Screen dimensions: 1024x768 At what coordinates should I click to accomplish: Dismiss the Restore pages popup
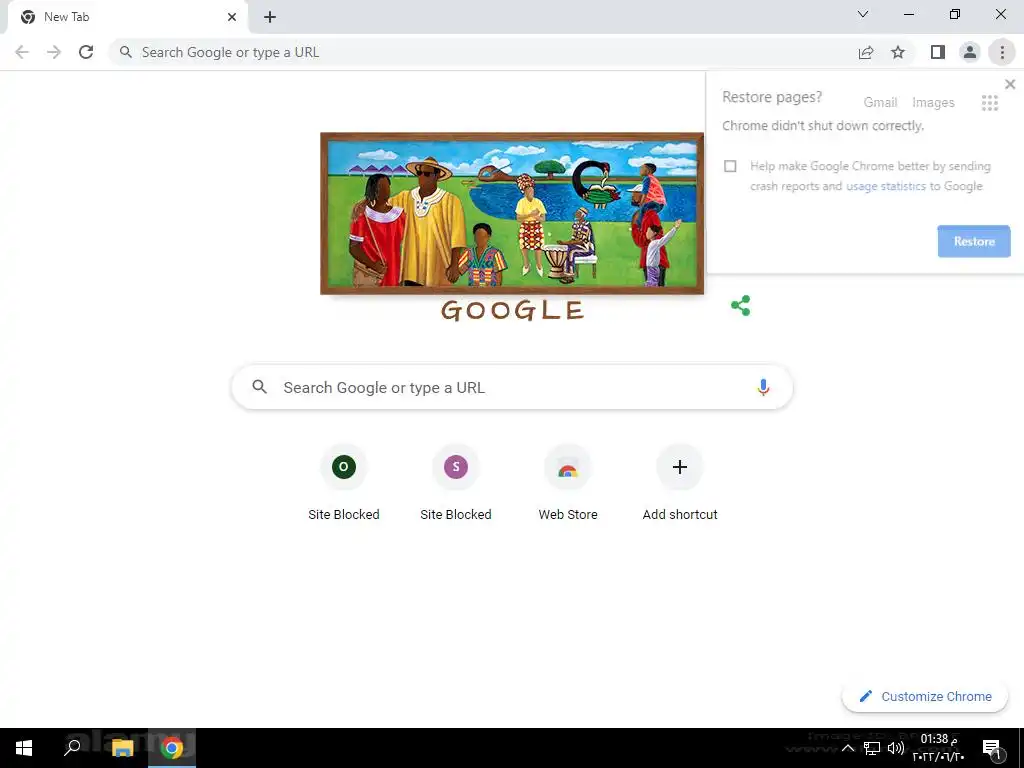point(1010,84)
